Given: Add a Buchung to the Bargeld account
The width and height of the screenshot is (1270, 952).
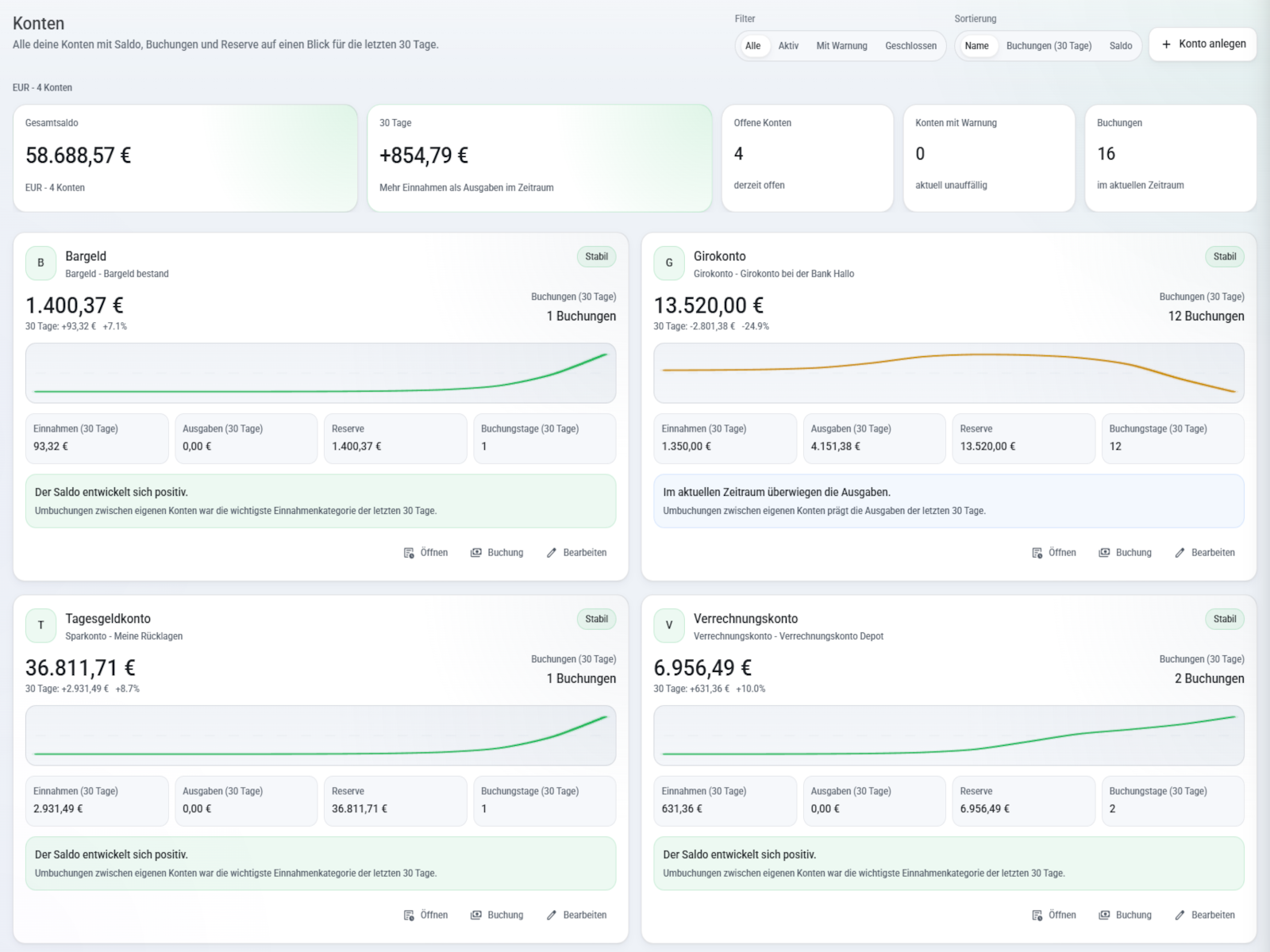Looking at the screenshot, I should 497,553.
